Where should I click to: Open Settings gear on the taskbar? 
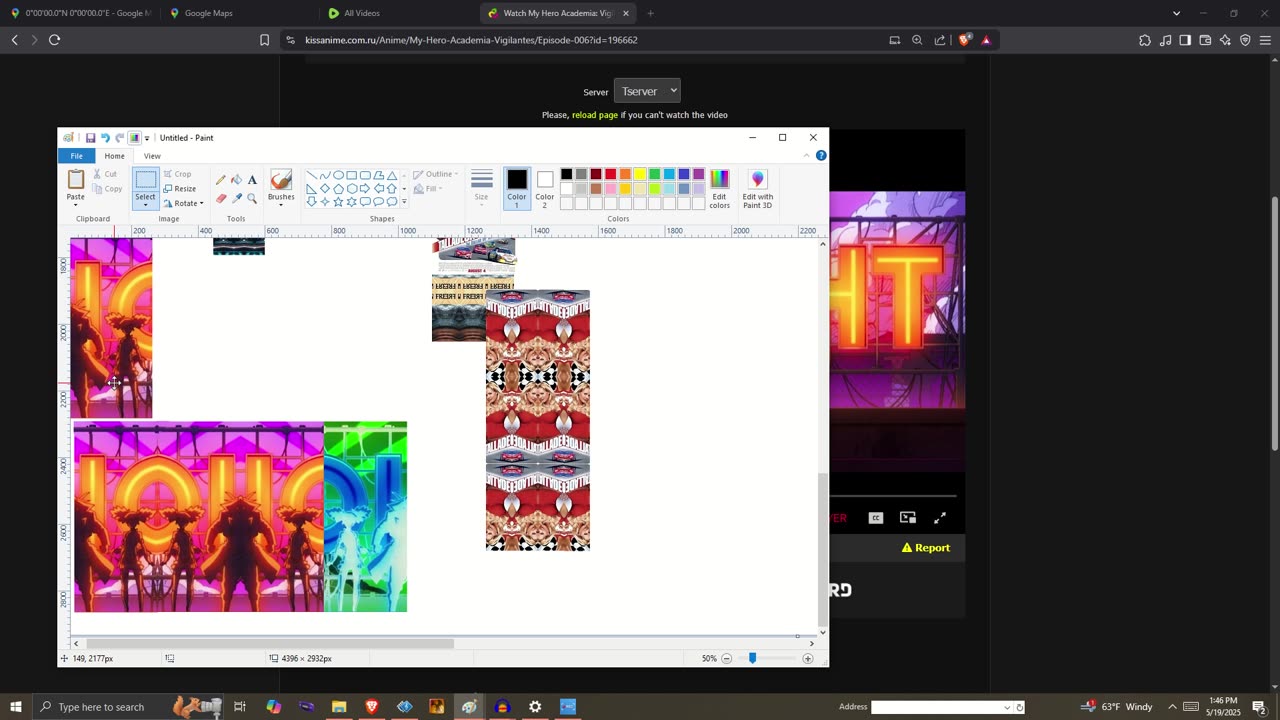pos(535,707)
